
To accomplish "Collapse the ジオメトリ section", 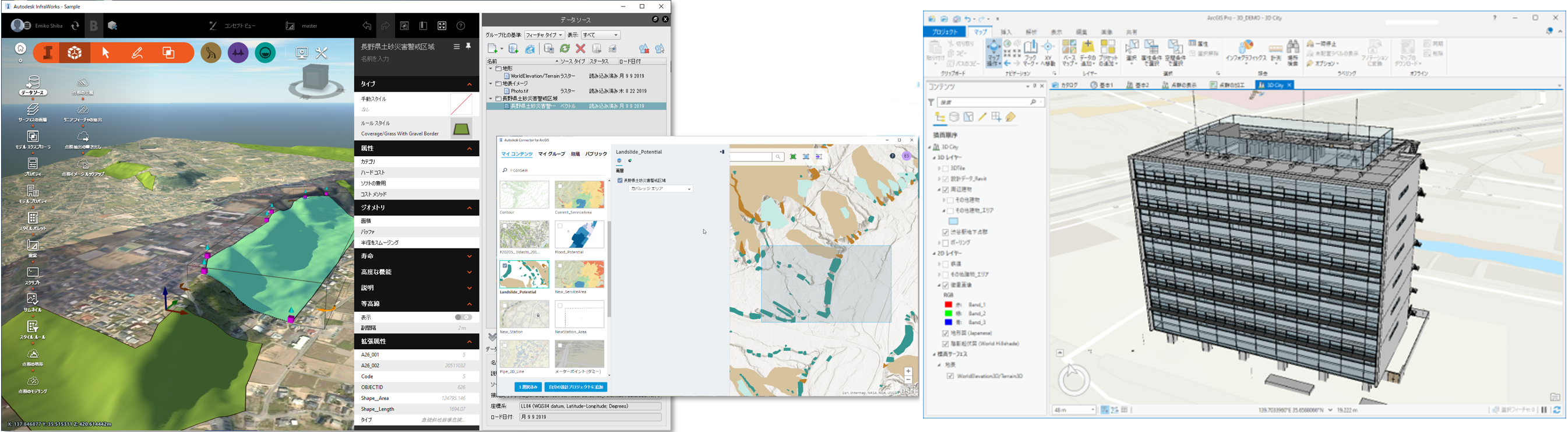I will pyautogui.click(x=469, y=208).
